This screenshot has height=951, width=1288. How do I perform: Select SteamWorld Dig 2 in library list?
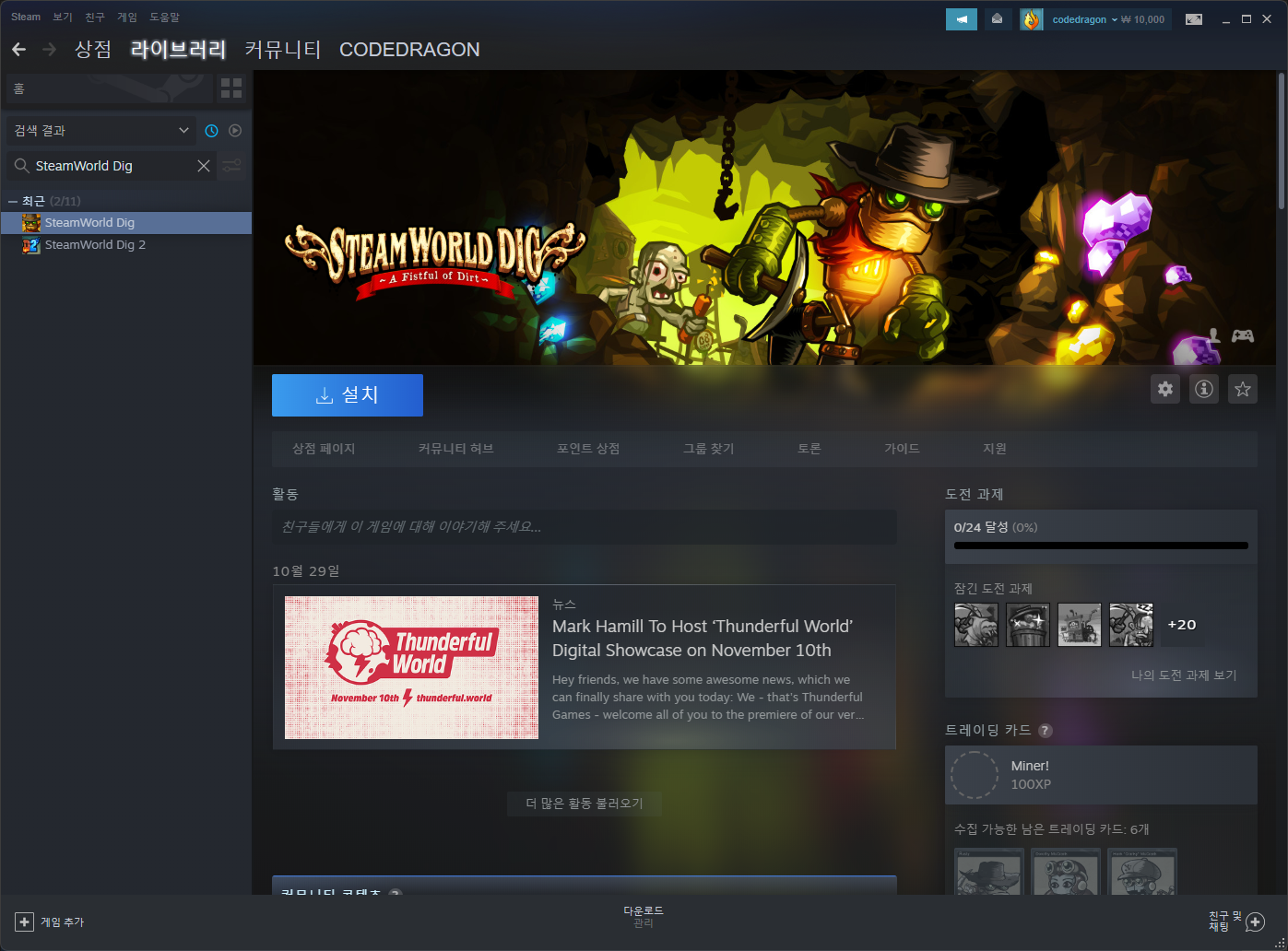pos(126,245)
